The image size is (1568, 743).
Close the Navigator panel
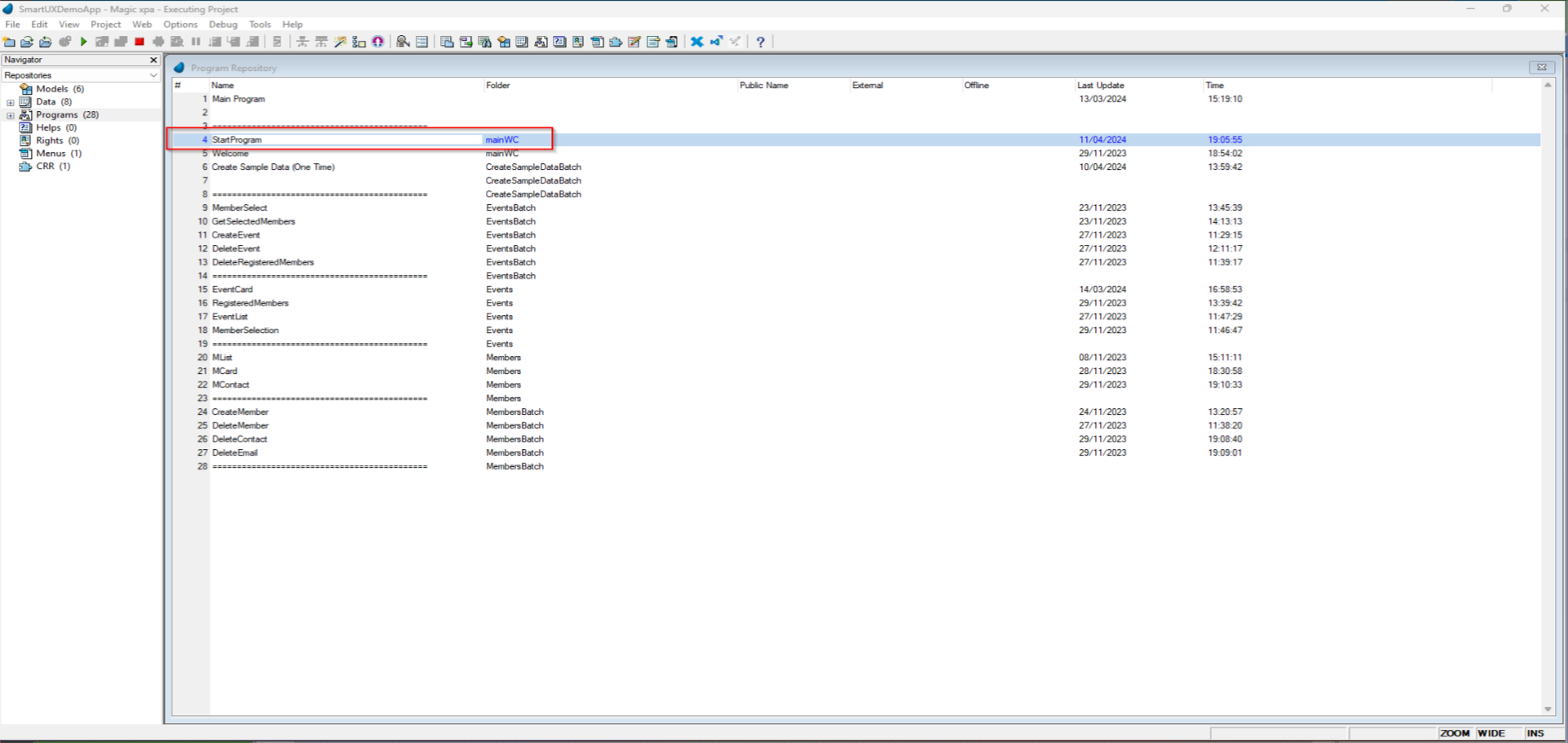[x=152, y=59]
